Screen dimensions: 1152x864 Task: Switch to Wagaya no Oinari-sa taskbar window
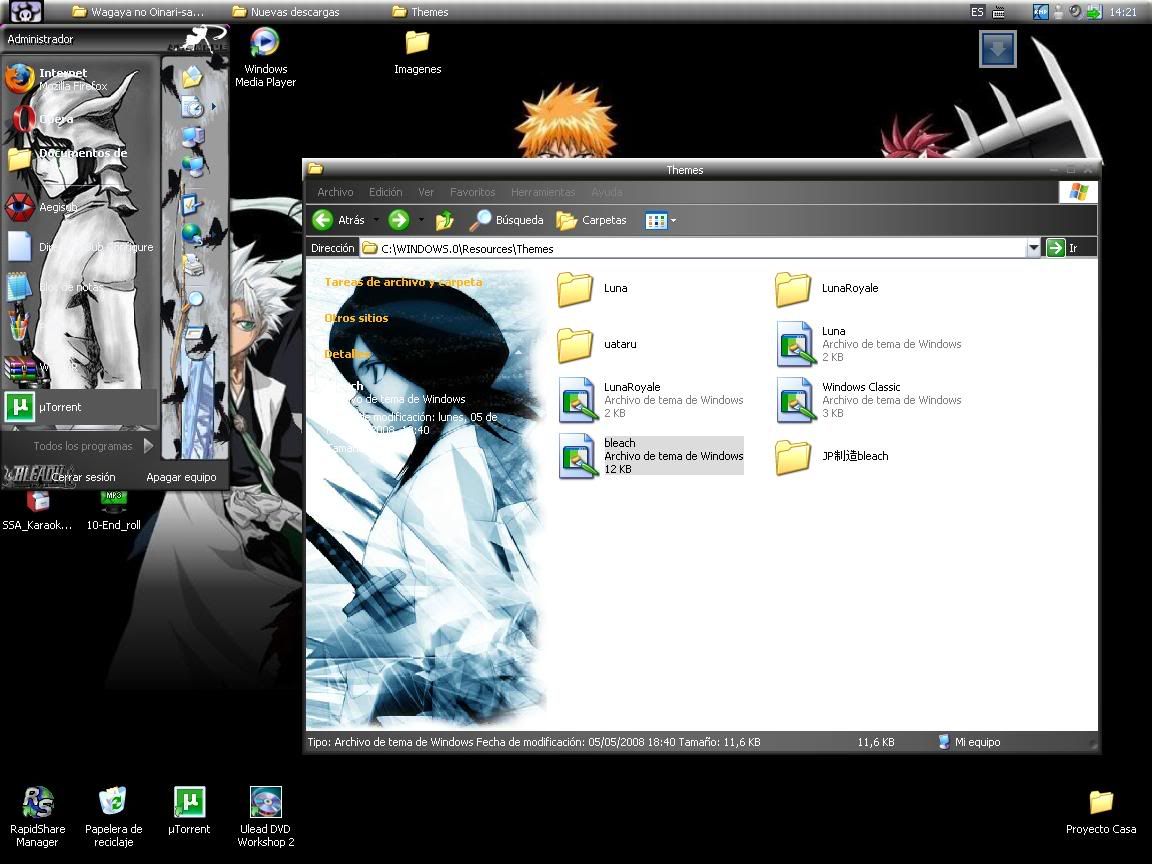pos(139,12)
